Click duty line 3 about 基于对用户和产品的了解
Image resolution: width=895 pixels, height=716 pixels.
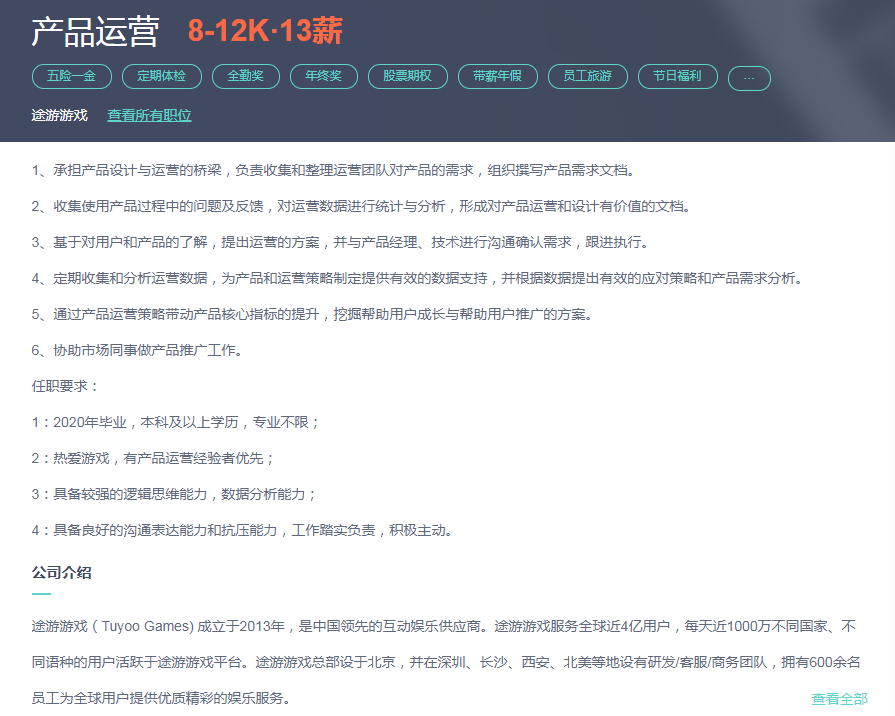coord(340,242)
